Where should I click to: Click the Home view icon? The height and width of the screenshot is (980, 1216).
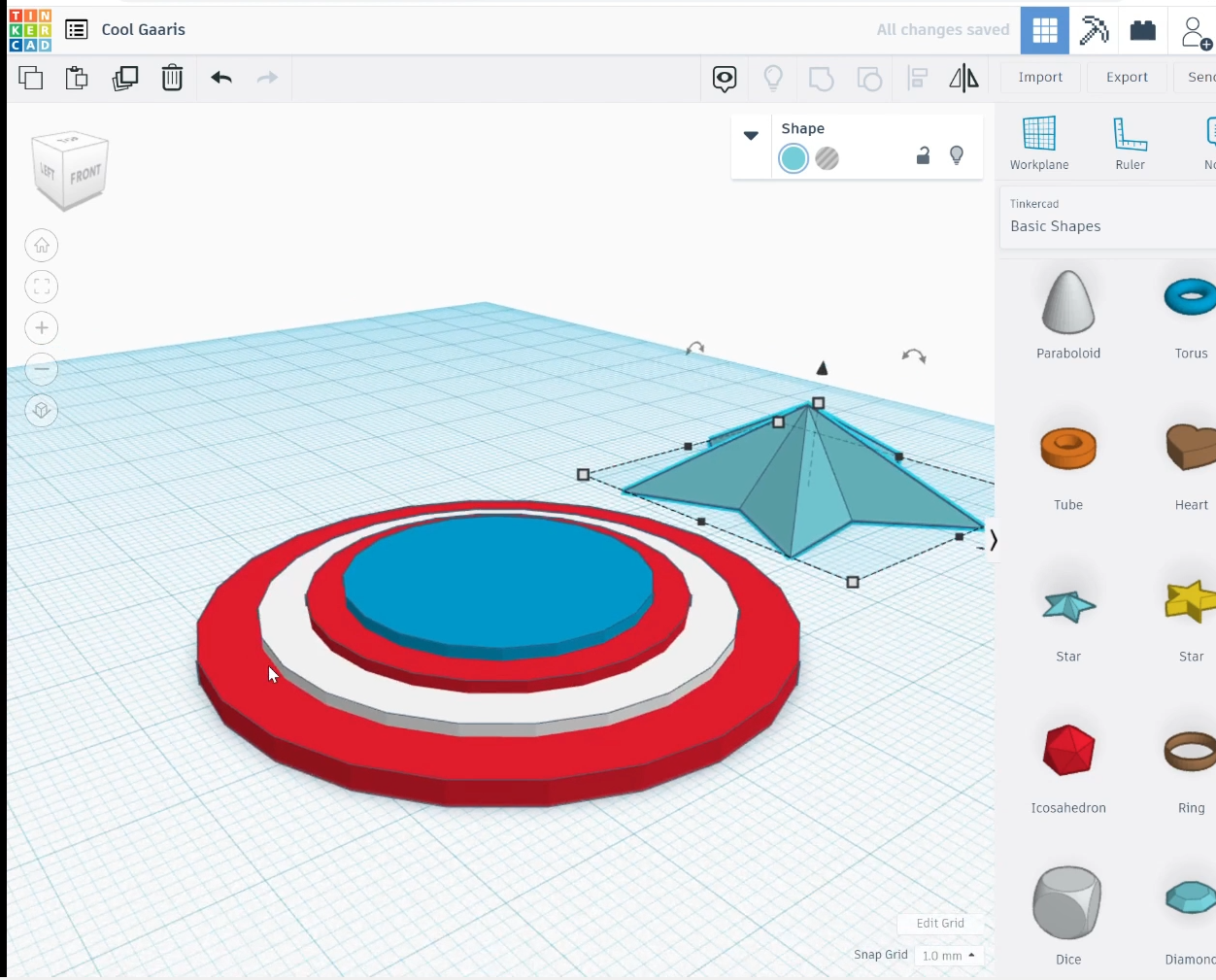pyautogui.click(x=42, y=246)
